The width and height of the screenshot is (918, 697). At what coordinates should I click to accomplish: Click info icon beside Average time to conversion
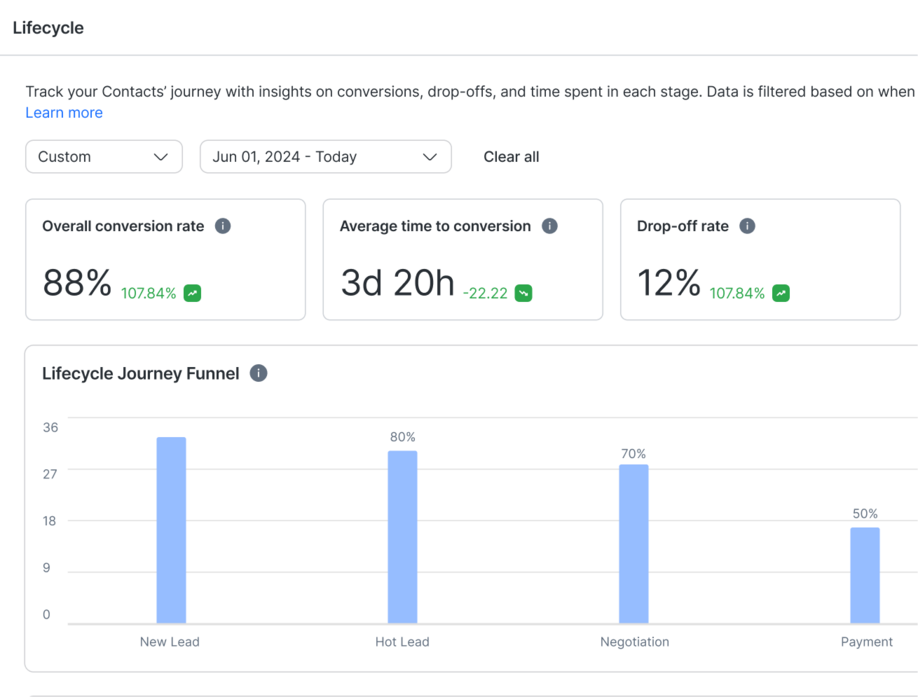(549, 226)
